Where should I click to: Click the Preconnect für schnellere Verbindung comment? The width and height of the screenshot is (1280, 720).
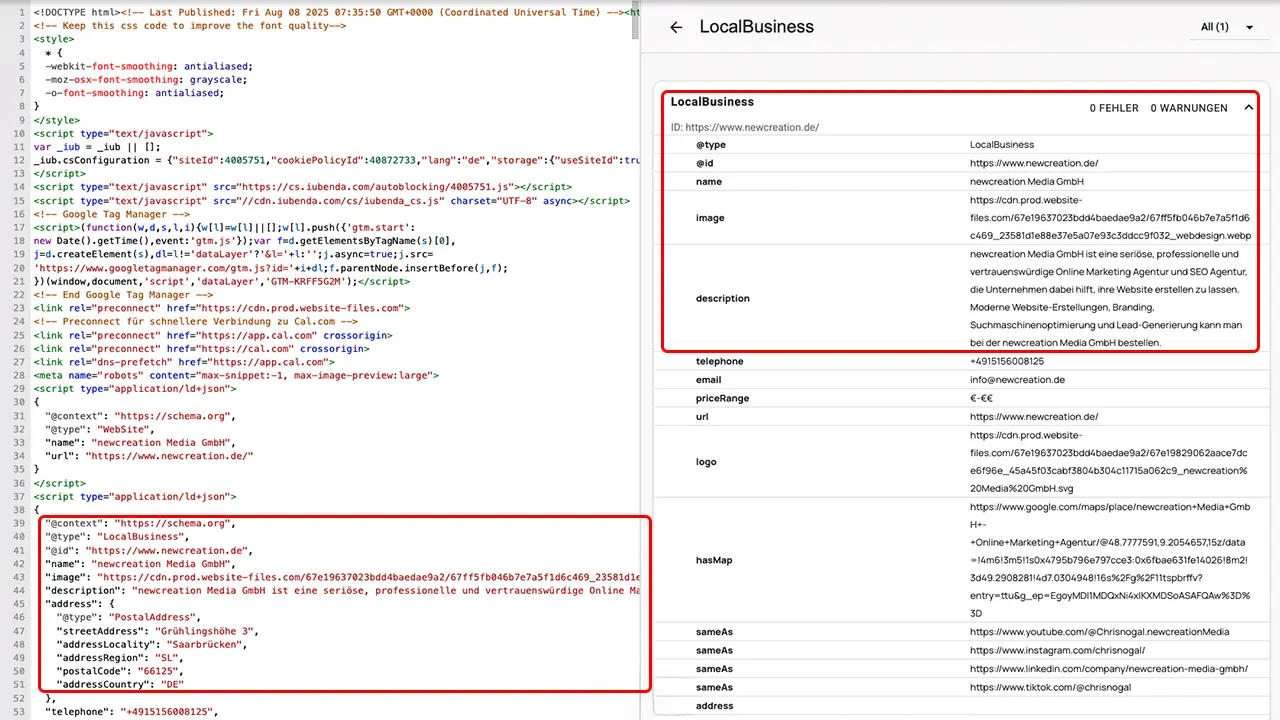click(196, 322)
